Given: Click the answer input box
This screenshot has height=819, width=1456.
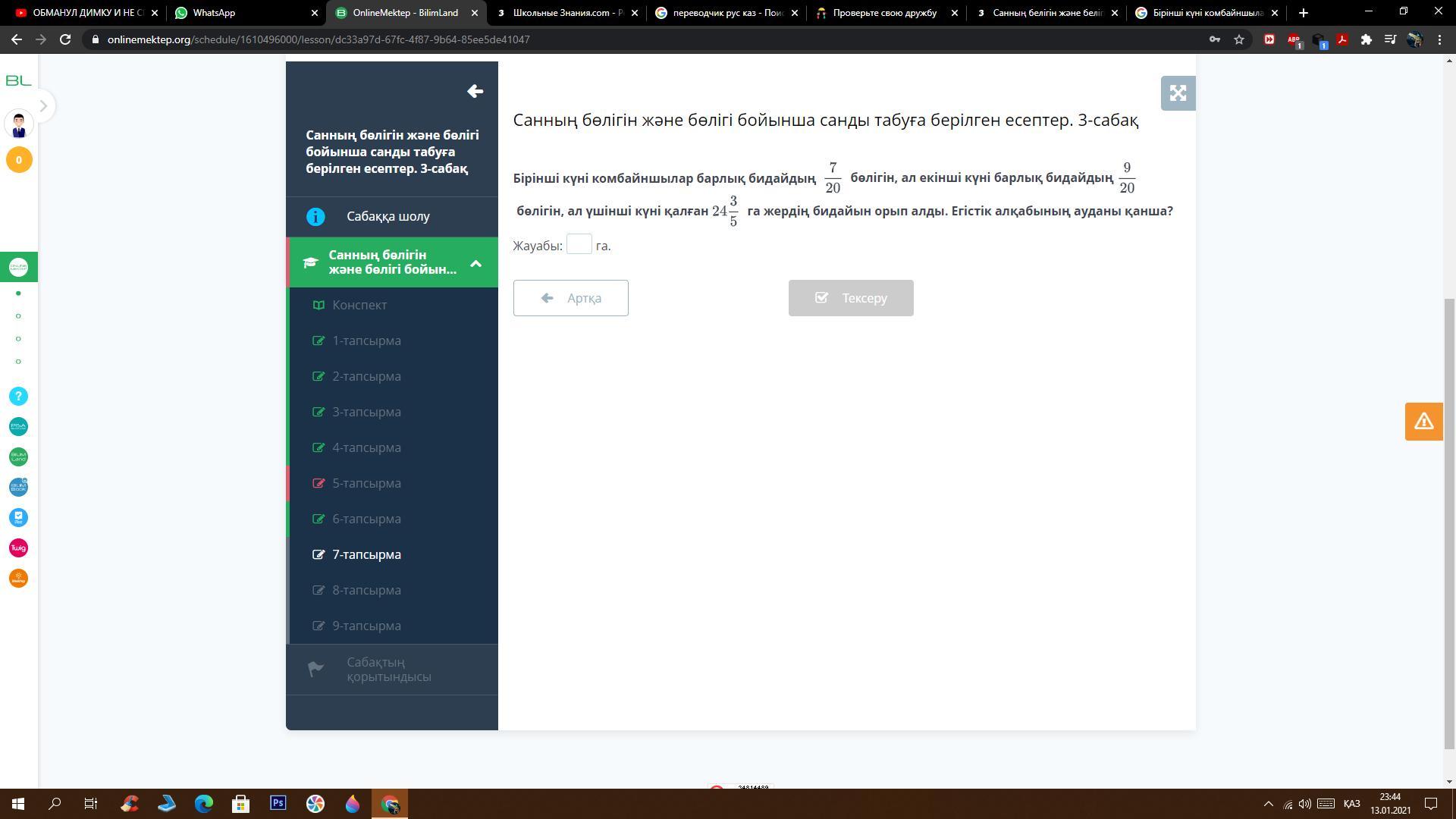Looking at the screenshot, I should point(579,244).
